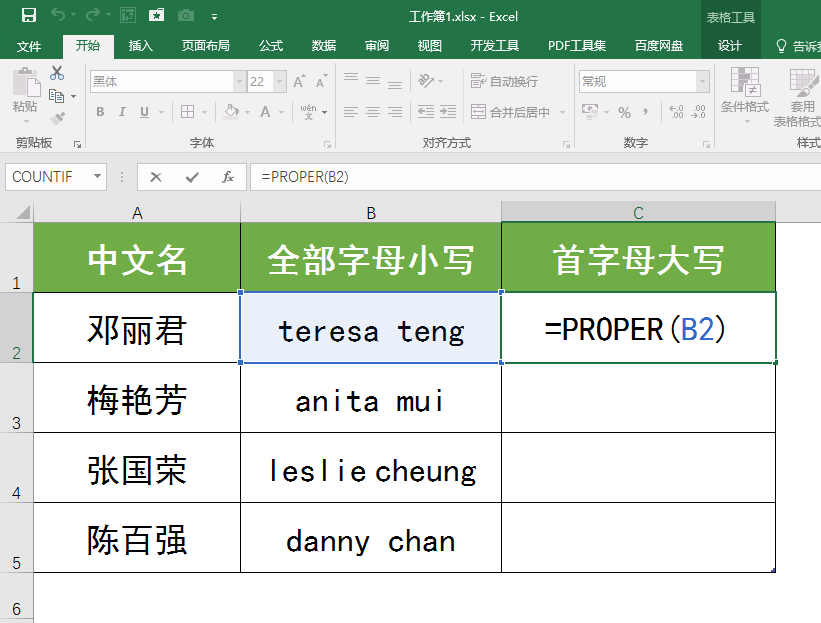Click the Select All corner triangle
The image size is (821, 623).
pos(23,213)
